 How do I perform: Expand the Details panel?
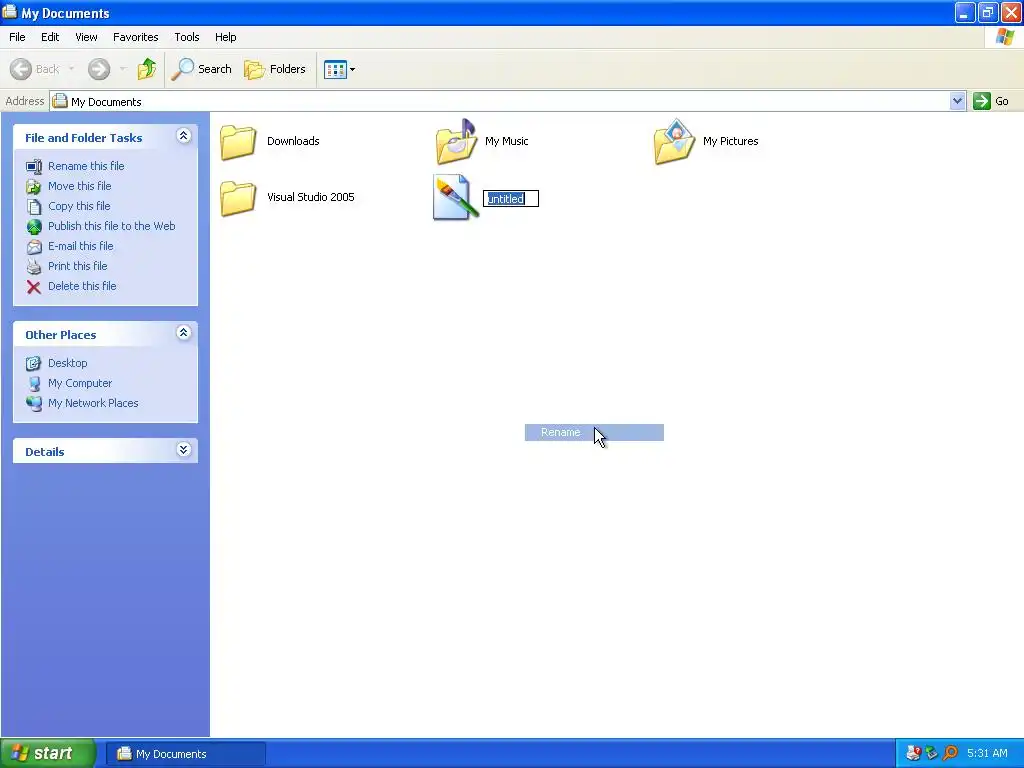[x=184, y=450]
